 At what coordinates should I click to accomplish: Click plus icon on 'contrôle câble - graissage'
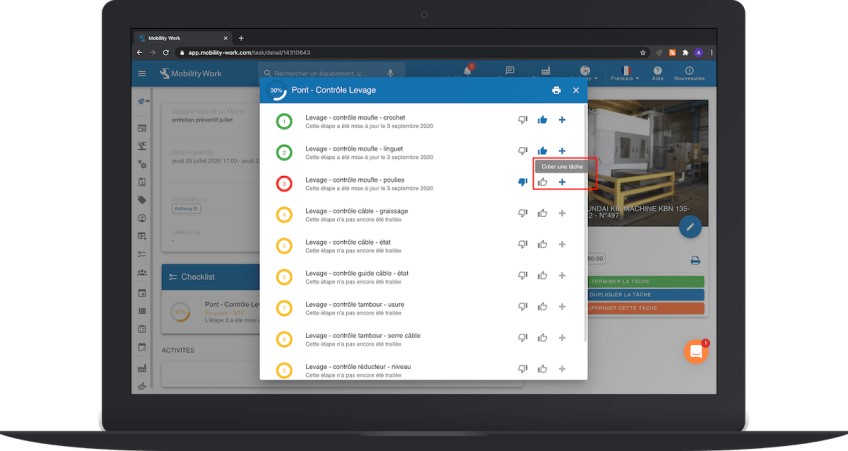tap(562, 213)
